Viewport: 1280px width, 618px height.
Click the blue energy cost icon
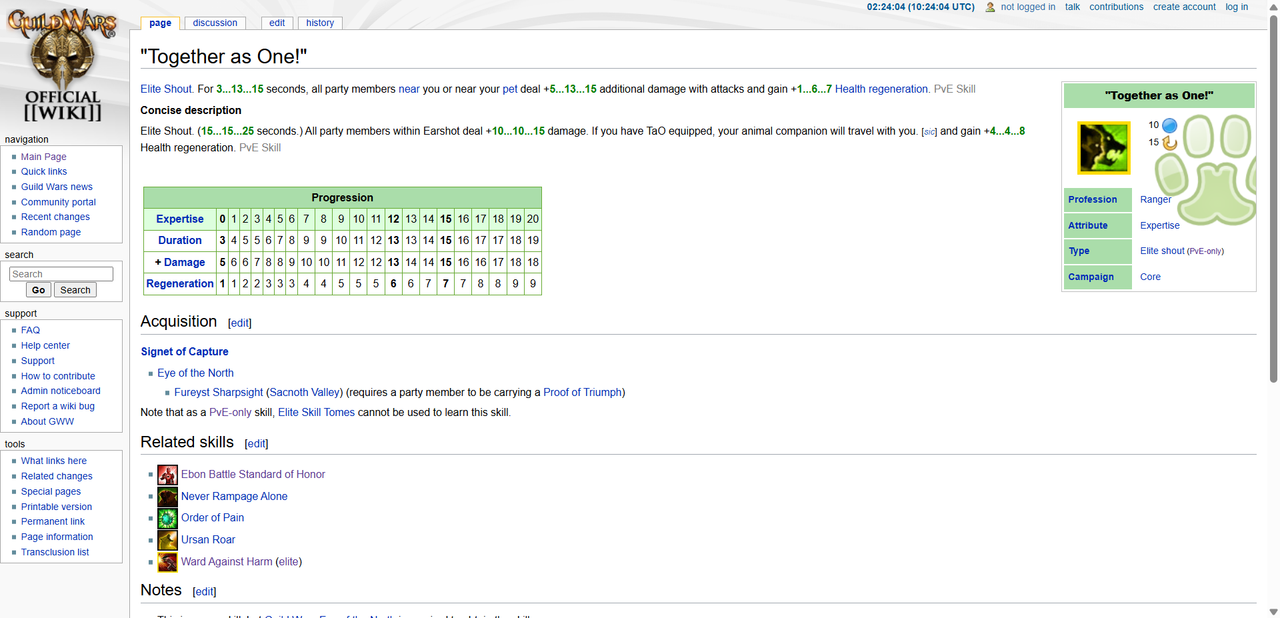pyautogui.click(x=1169, y=125)
